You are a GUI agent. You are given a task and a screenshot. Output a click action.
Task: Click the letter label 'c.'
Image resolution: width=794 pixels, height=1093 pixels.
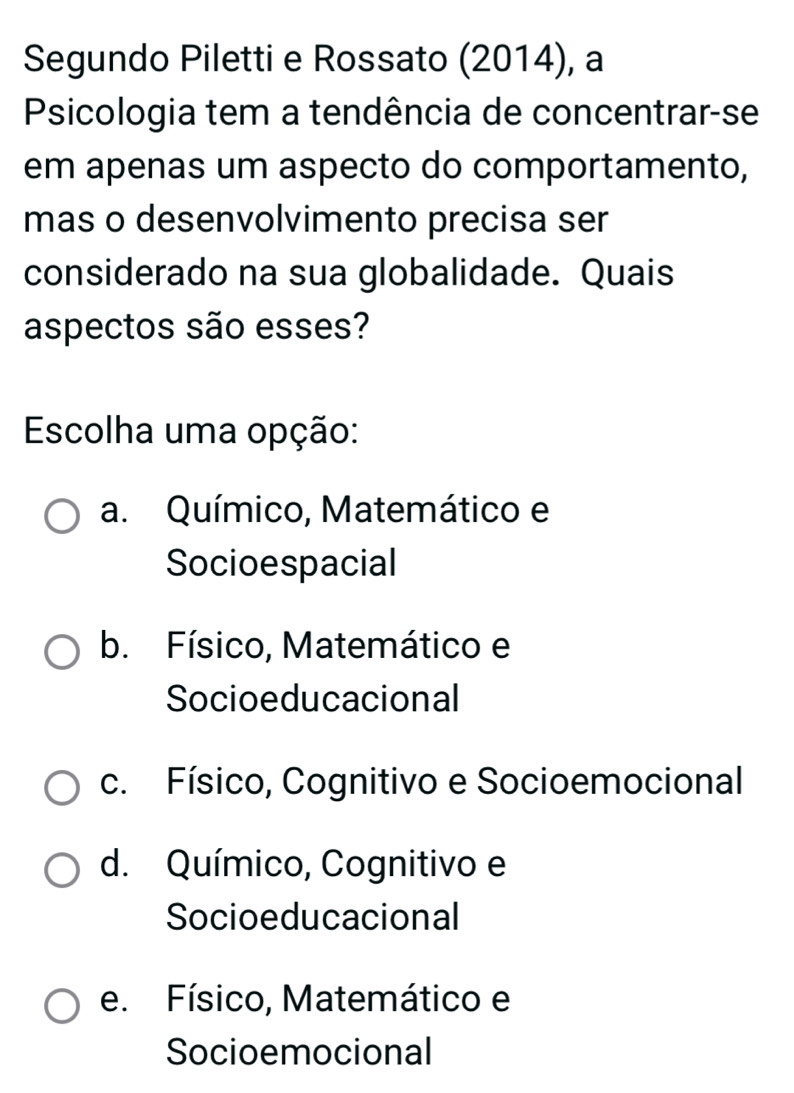pyautogui.click(x=115, y=780)
